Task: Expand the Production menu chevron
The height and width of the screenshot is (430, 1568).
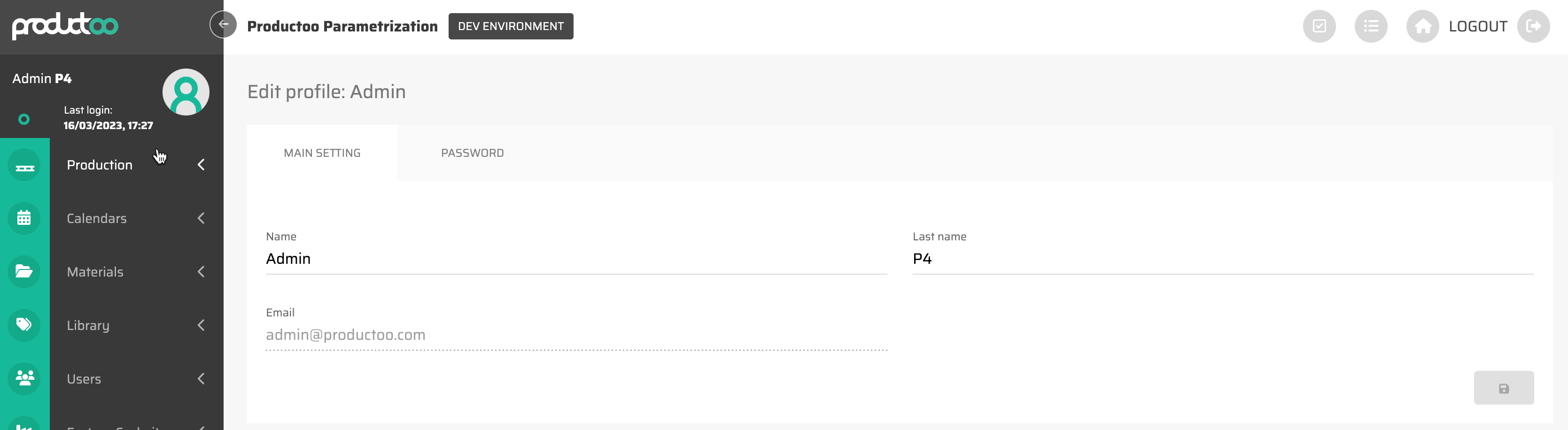Action: [x=201, y=165]
